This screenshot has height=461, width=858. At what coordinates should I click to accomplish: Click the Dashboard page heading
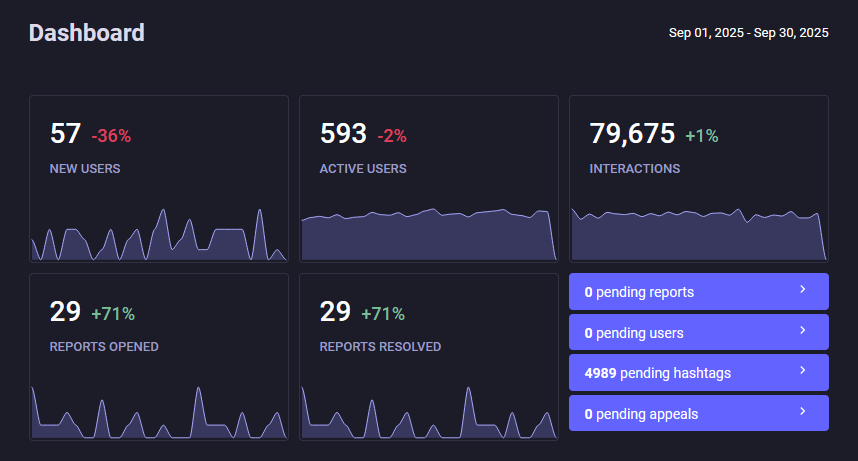87,33
